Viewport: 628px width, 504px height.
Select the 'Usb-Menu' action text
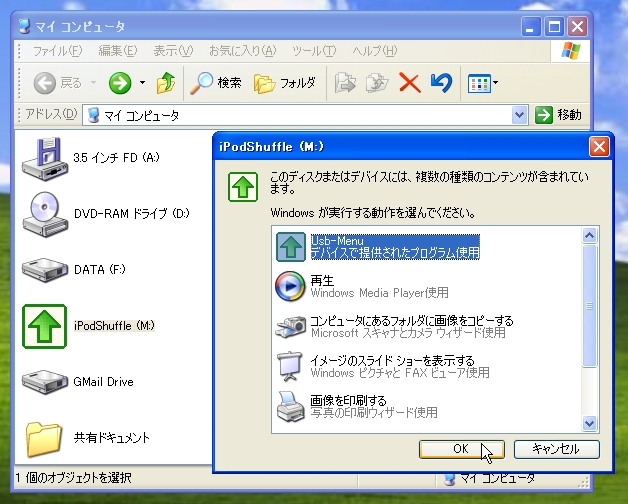click(338, 241)
